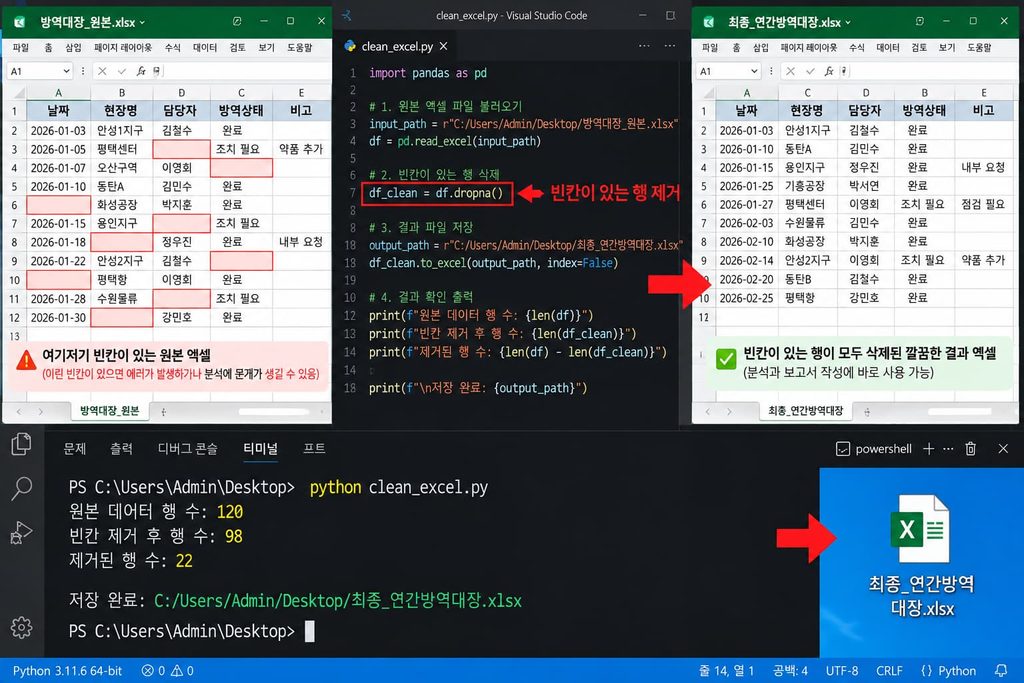Expand the 최종_연간방역대장.xlsx title dropdown chevron
Viewport: 1024px width, 683px height.
coord(848,22)
